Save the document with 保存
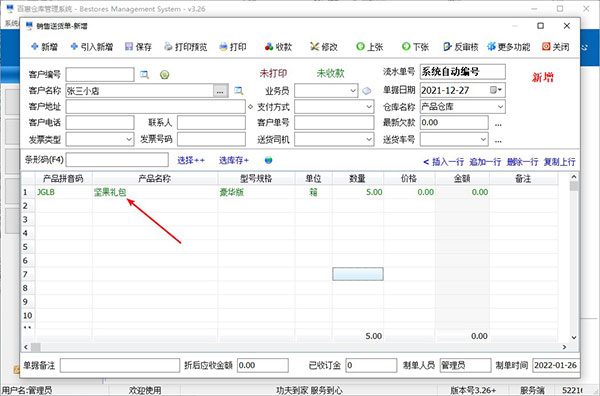 coord(138,47)
